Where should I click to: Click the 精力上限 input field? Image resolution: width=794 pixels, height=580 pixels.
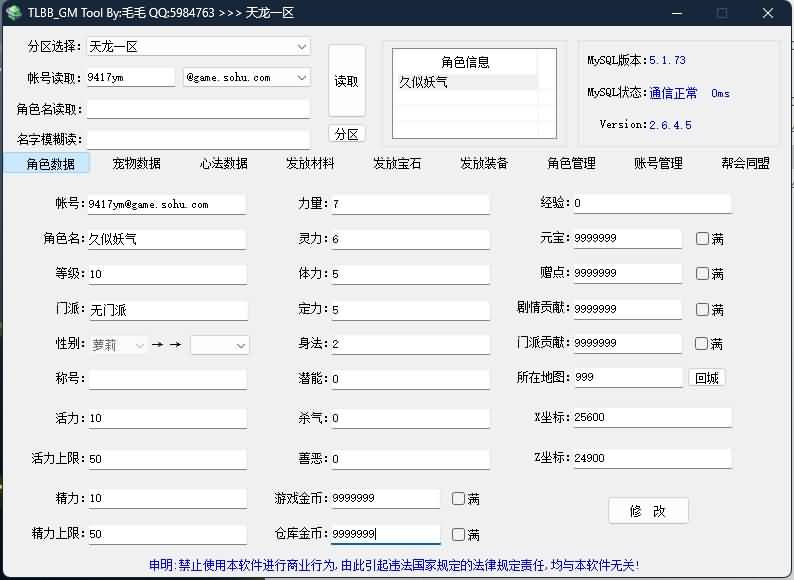coord(168,534)
